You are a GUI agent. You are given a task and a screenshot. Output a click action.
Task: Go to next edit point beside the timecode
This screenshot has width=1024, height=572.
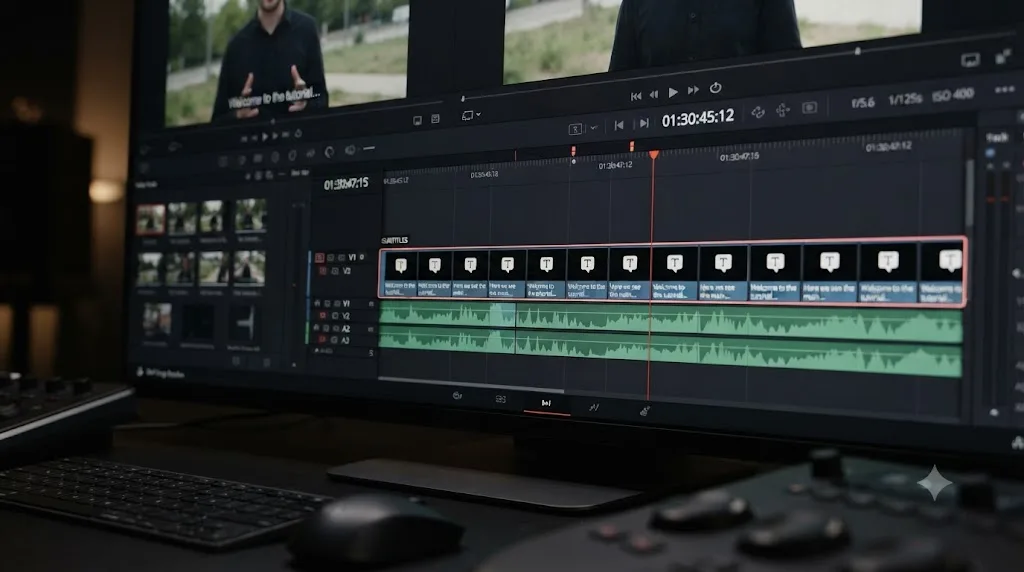[x=644, y=123]
